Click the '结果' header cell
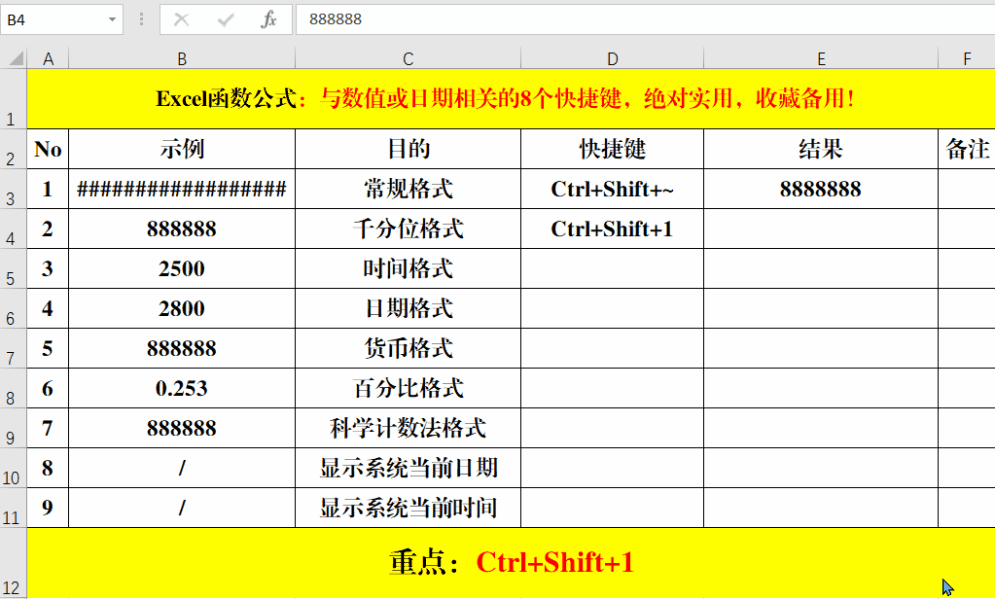The width and height of the screenshot is (995, 599). [820, 149]
